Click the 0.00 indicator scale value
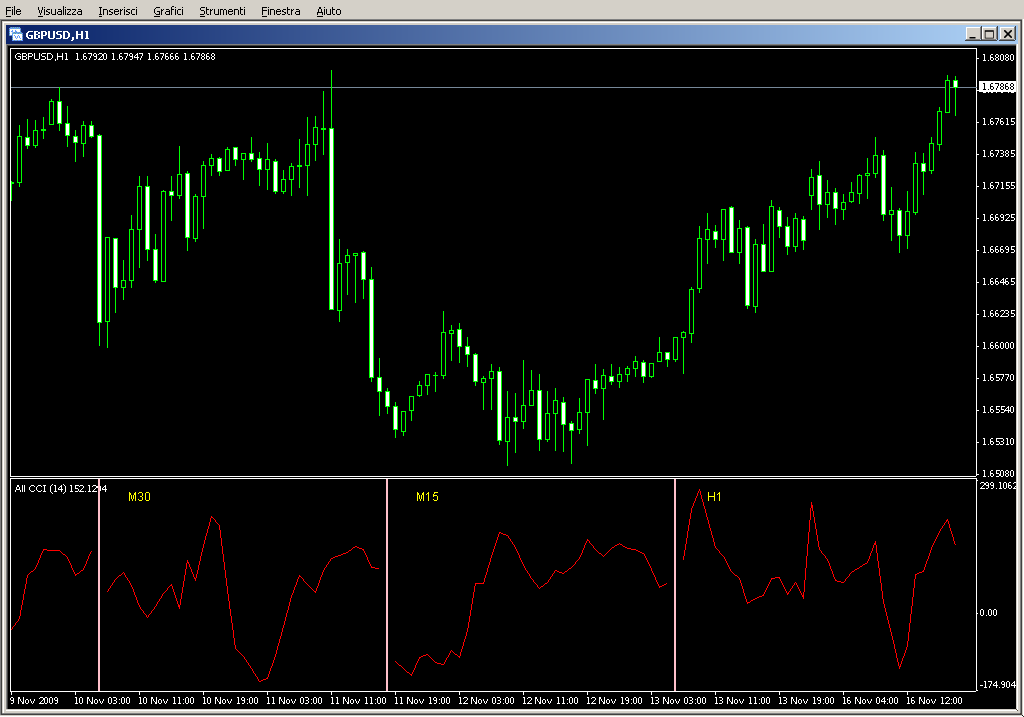 tap(988, 613)
